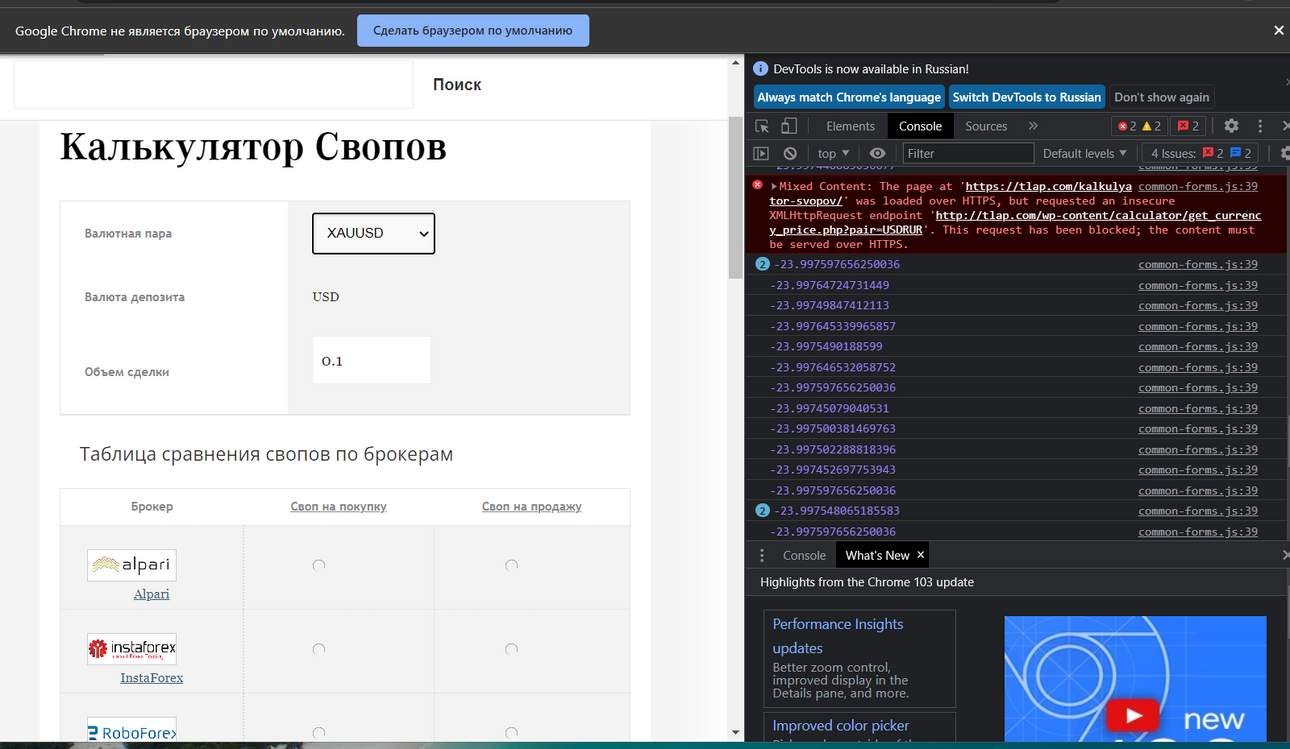Select RoboForex sell swap radio button
The image size is (1290, 749).
511,733
